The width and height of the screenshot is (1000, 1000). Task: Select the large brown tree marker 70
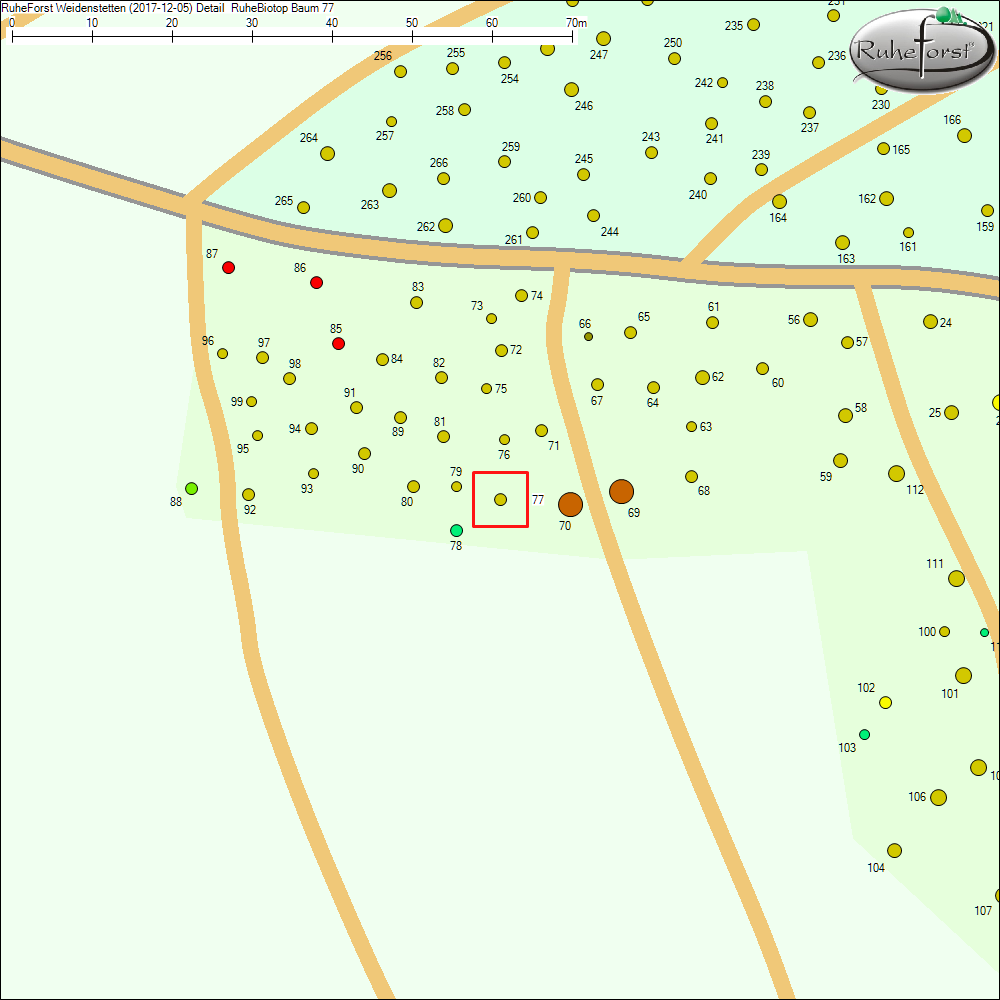(570, 504)
